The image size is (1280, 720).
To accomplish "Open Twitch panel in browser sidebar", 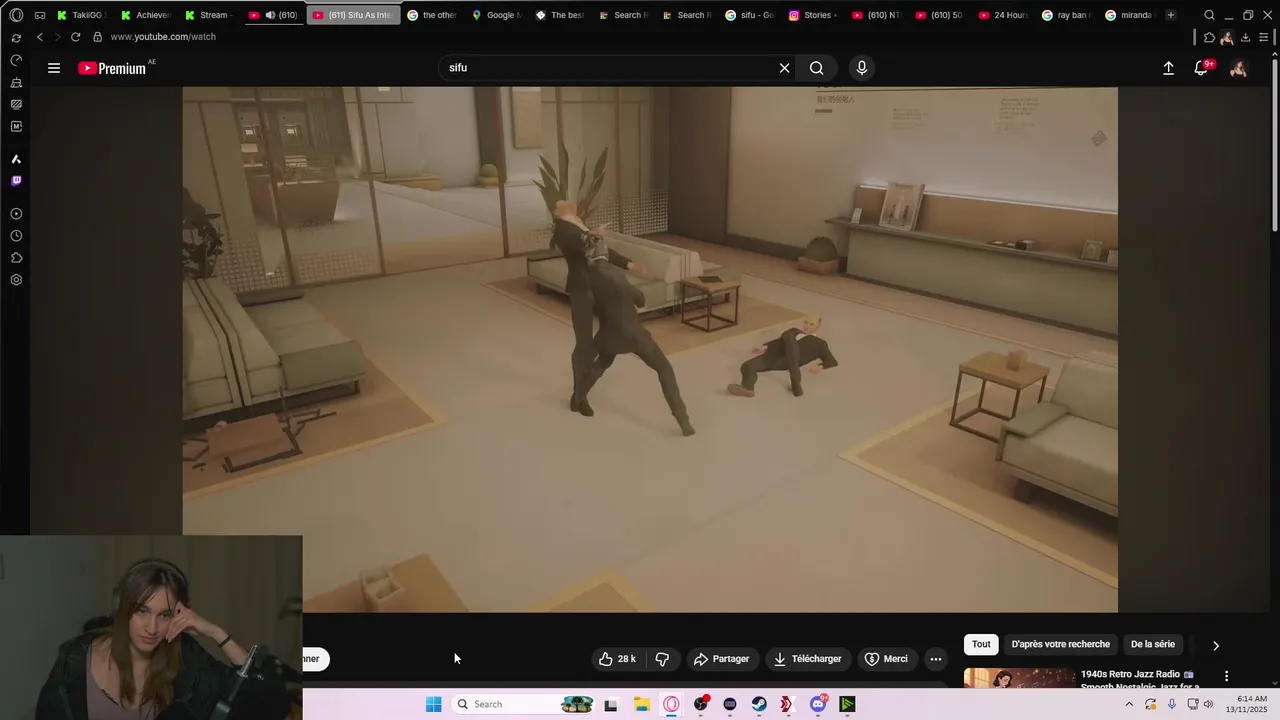I will coord(16,181).
